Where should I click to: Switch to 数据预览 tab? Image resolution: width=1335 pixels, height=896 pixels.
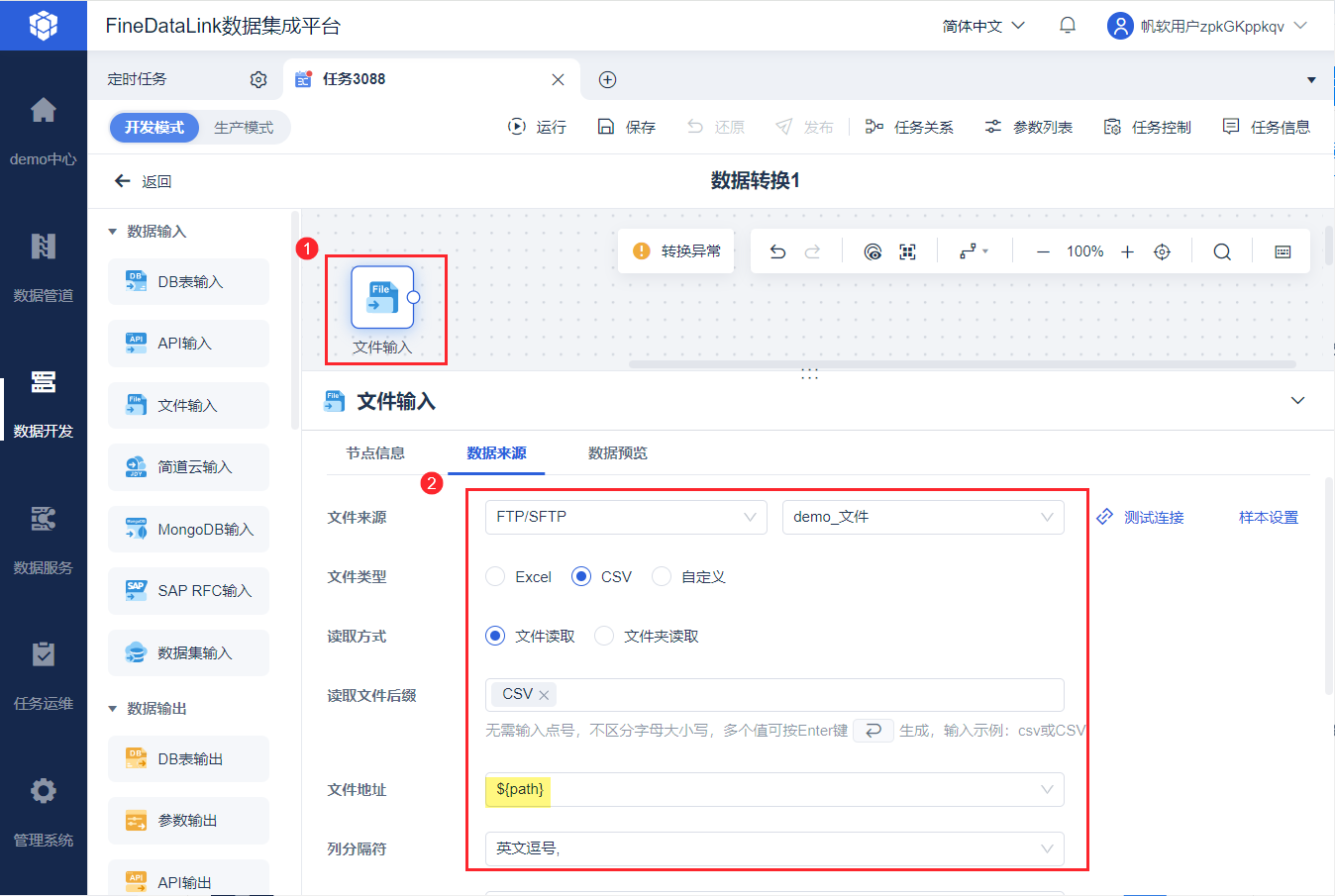(618, 453)
